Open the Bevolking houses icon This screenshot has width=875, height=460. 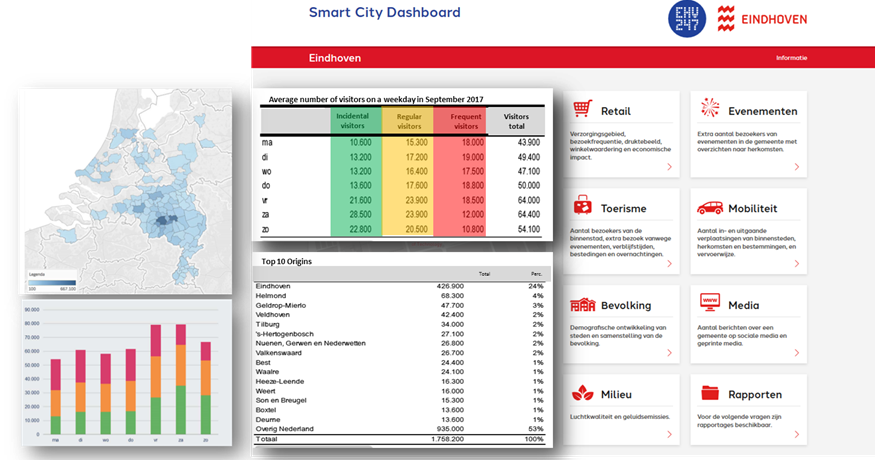click(581, 303)
